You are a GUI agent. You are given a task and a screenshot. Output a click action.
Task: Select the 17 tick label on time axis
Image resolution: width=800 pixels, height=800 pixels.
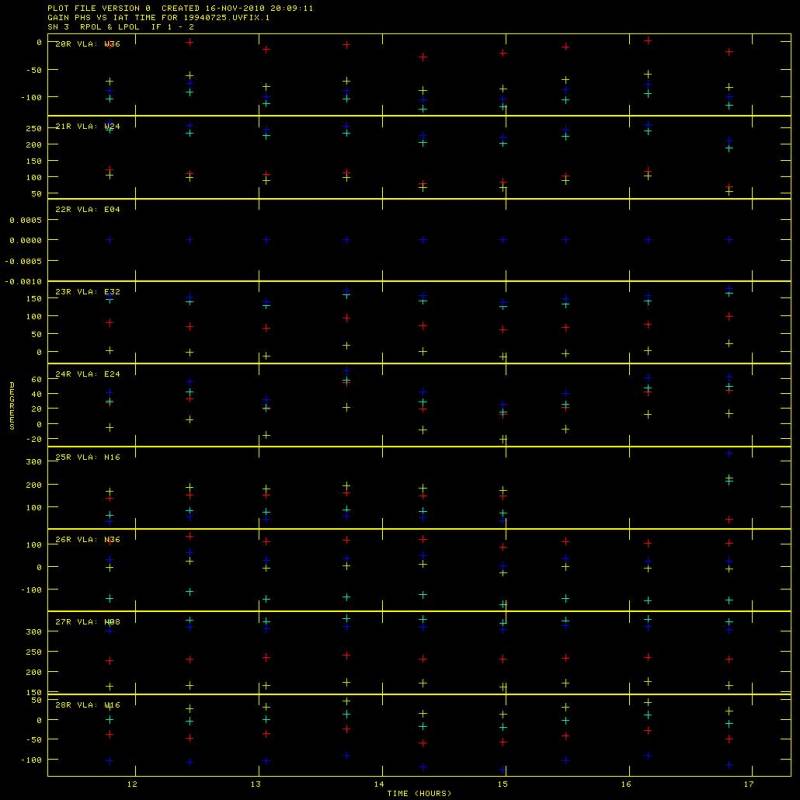[x=750, y=784]
